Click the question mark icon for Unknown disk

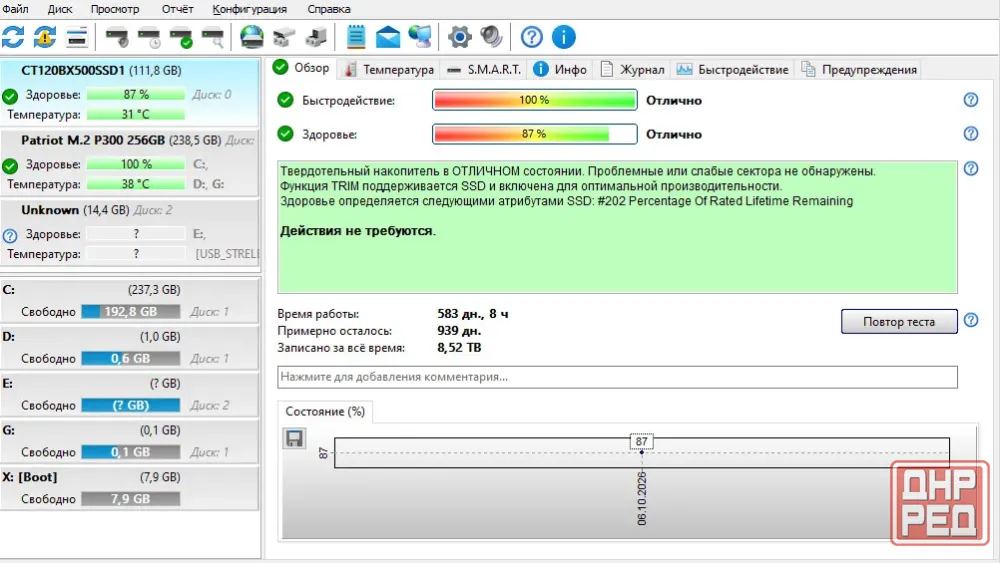(x=10, y=235)
